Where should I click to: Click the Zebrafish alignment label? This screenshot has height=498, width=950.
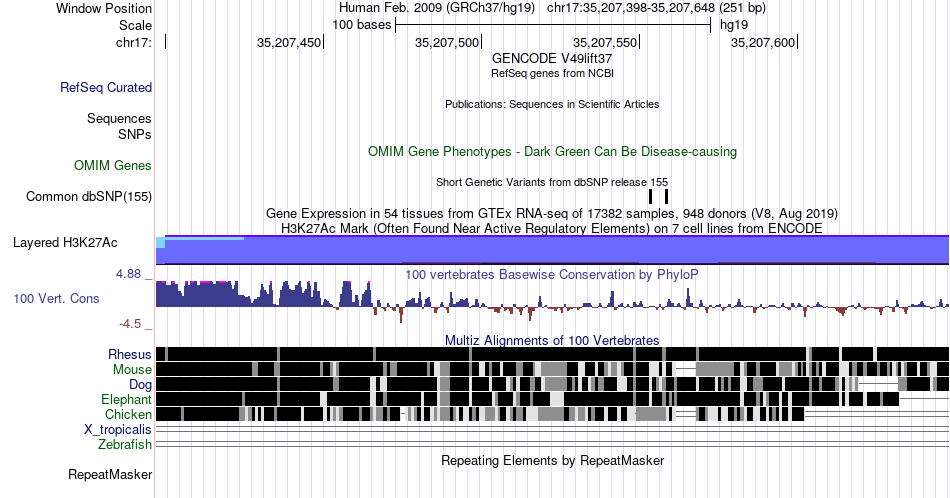[x=125, y=445]
